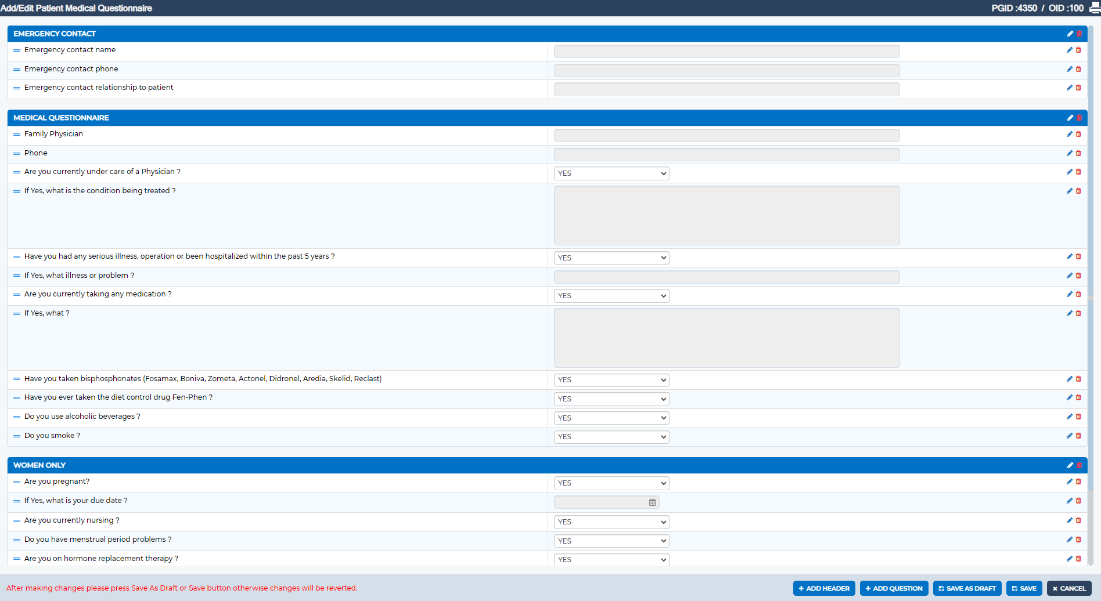Click the printer icon in the top bar
Viewport: 1101px width, 601px height.
pos(1093,7)
